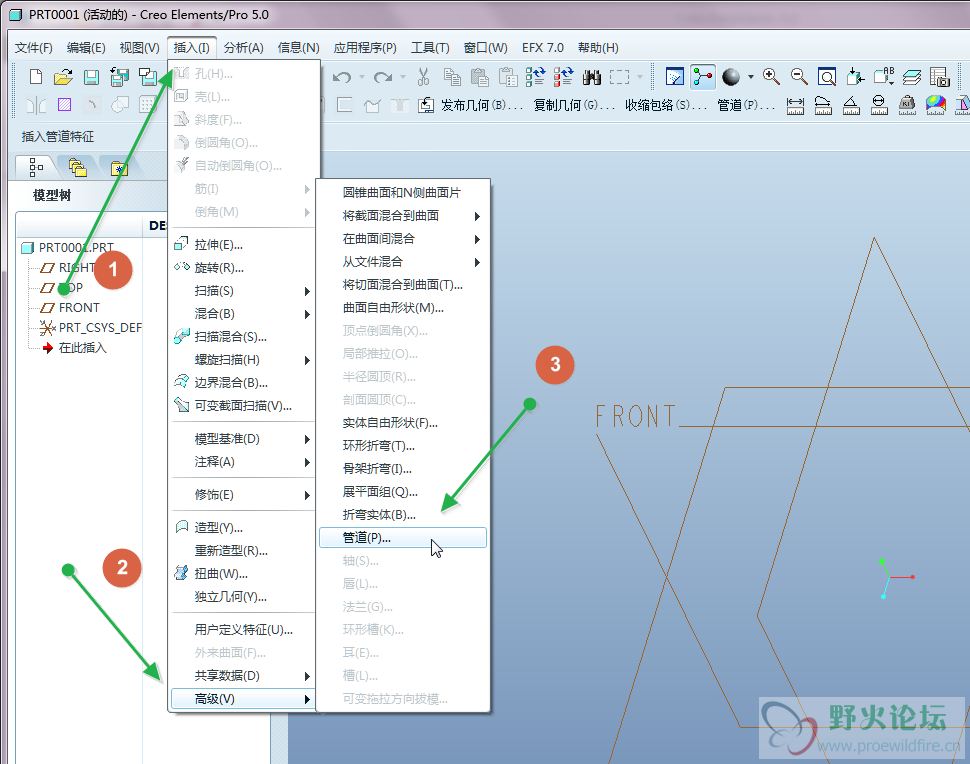
Task: Select 环形折弯(T)... in the submenu
Action: pyautogui.click(x=403, y=445)
